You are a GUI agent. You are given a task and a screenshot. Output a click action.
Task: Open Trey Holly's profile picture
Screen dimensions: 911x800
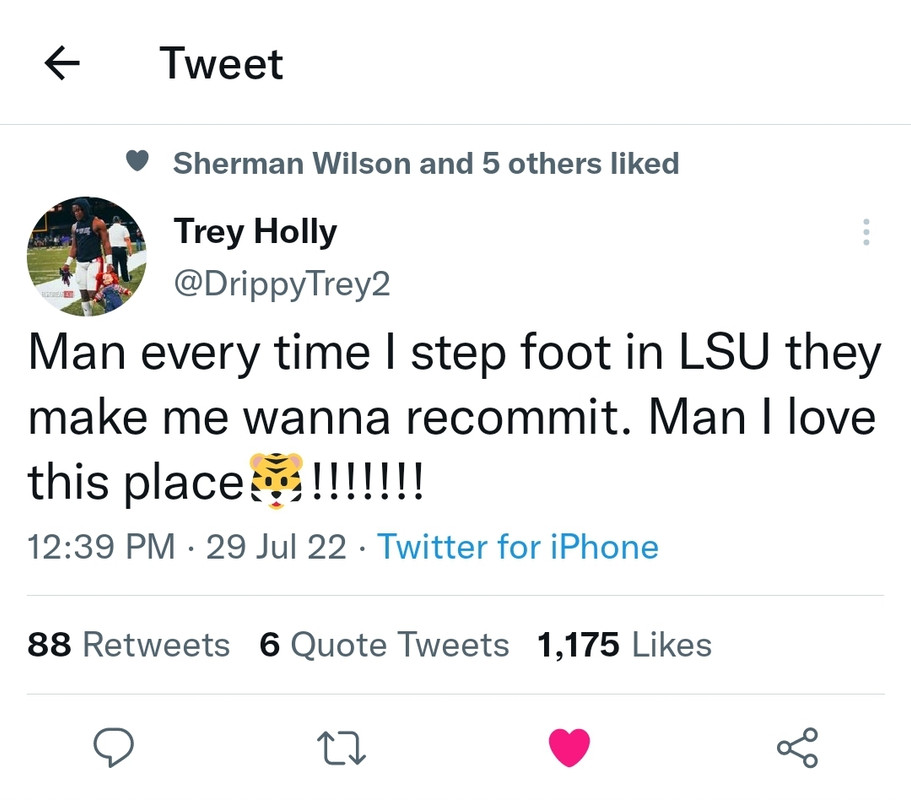click(86, 256)
